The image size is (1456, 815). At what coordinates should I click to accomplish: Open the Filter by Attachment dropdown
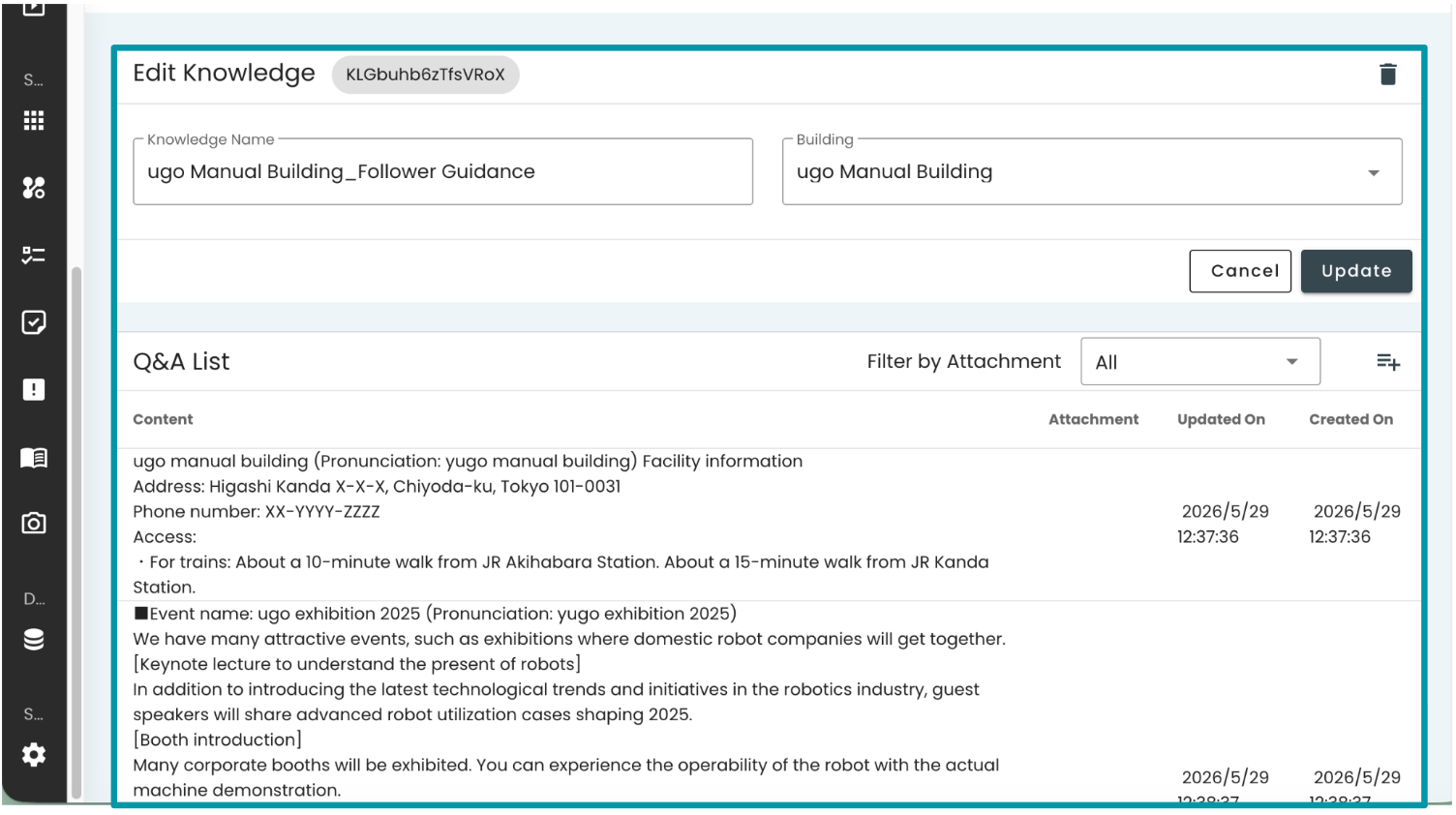1200,362
